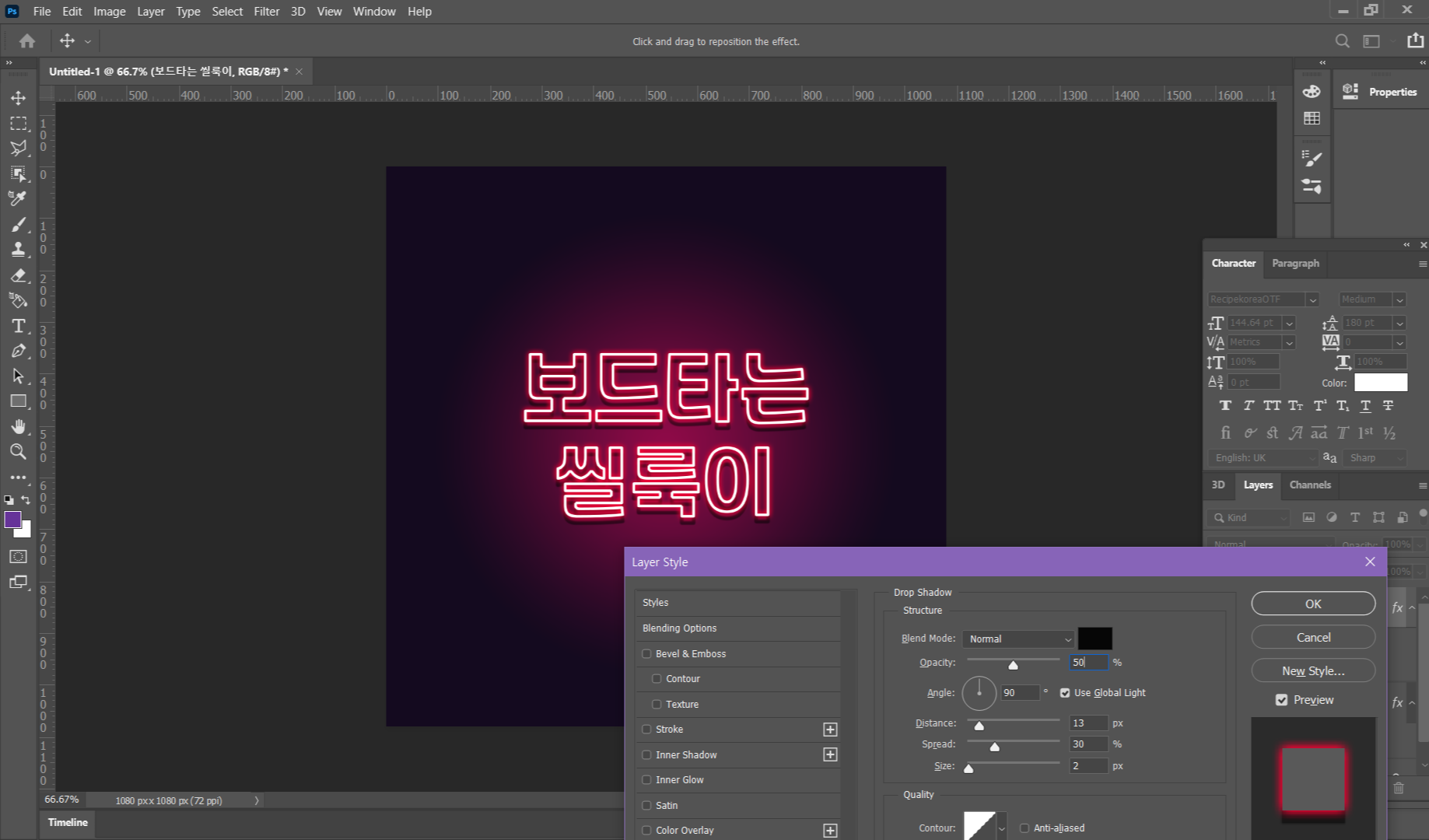The image size is (1429, 840).
Task: Enable Contour checkbox under Bevel
Action: (657, 678)
